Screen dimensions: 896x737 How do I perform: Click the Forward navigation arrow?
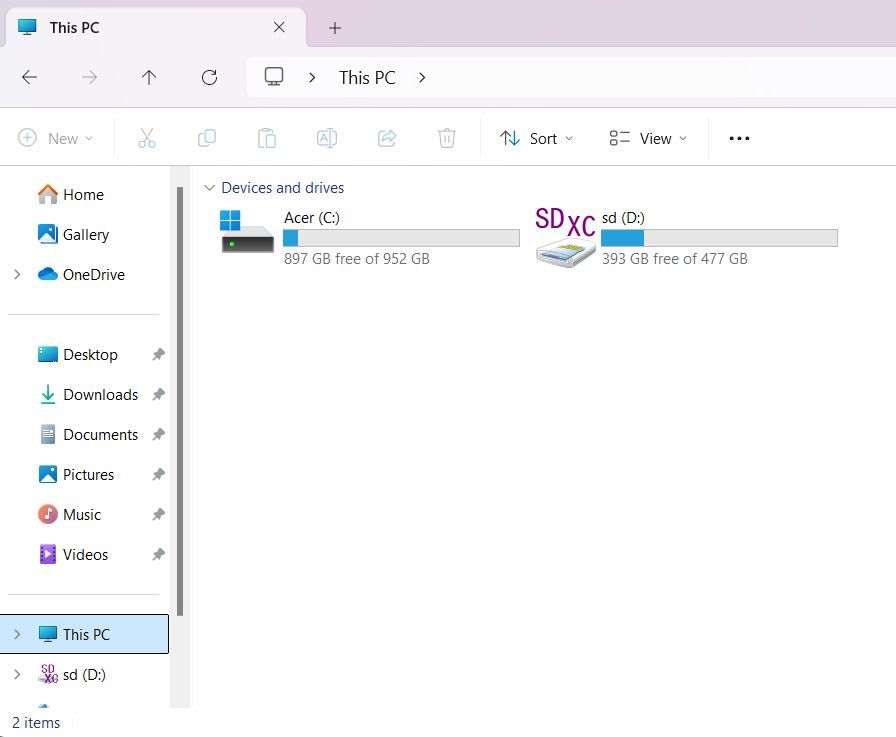coord(89,77)
